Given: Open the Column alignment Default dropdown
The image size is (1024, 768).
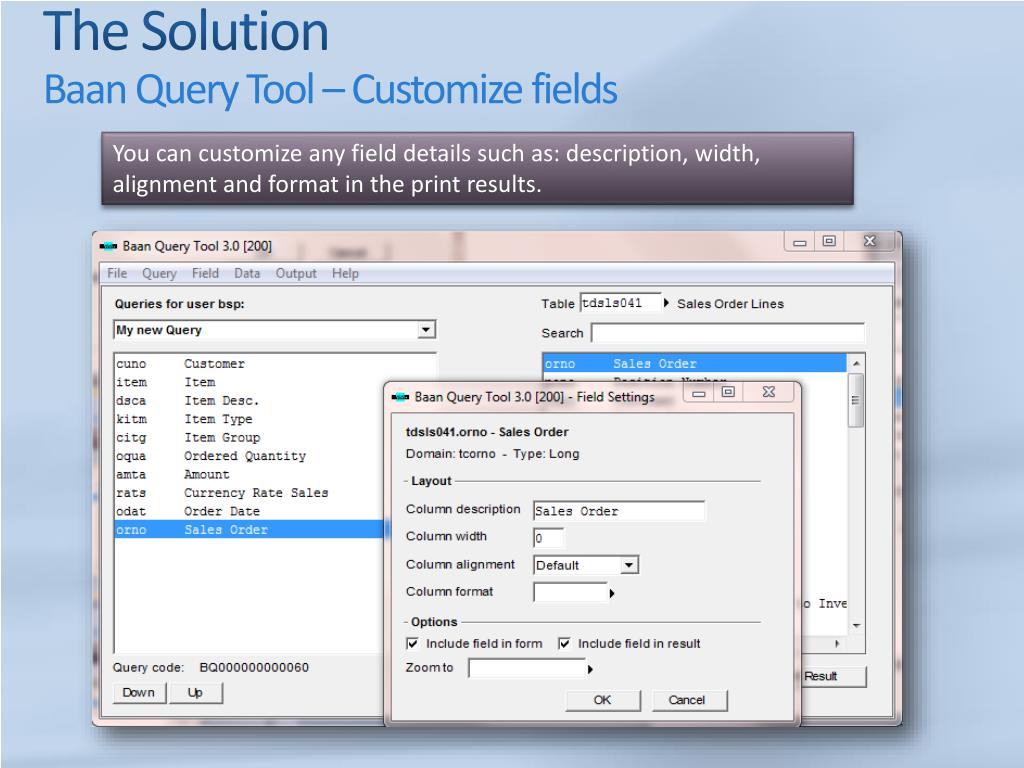Looking at the screenshot, I should coord(629,565).
